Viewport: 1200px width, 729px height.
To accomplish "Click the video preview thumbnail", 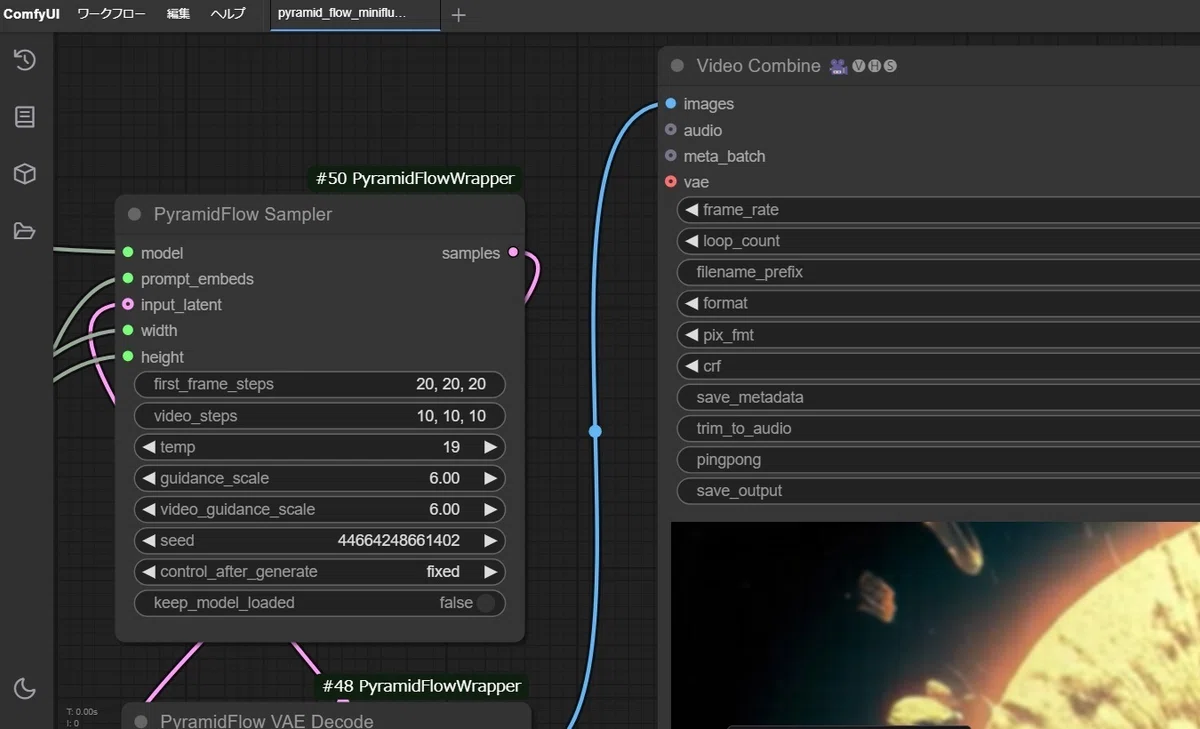I will pos(935,625).
